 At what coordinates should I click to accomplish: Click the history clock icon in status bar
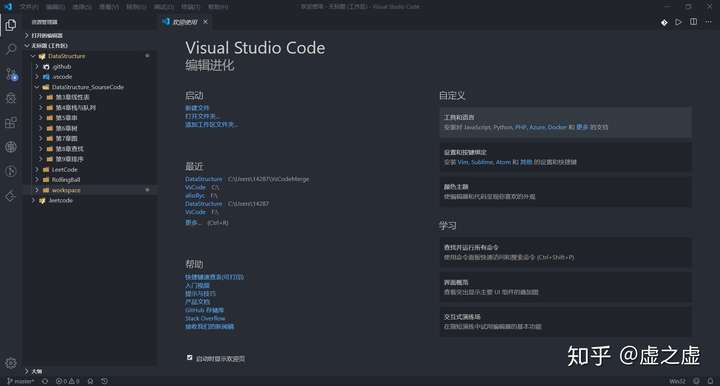(x=105, y=381)
